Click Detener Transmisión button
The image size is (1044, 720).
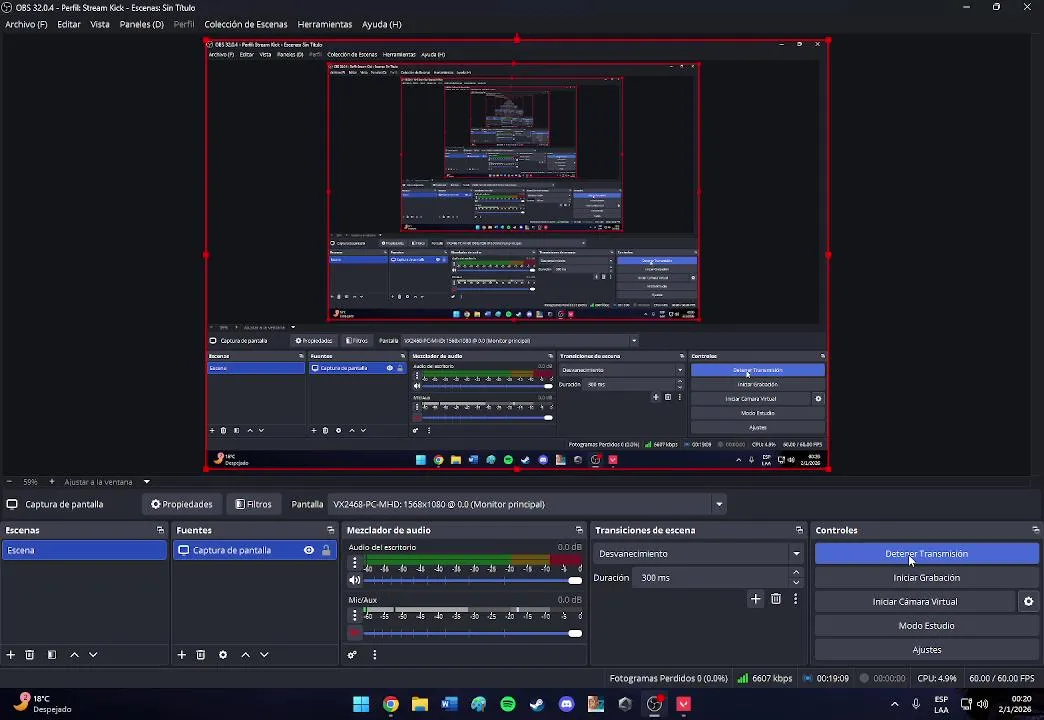[x=927, y=553]
